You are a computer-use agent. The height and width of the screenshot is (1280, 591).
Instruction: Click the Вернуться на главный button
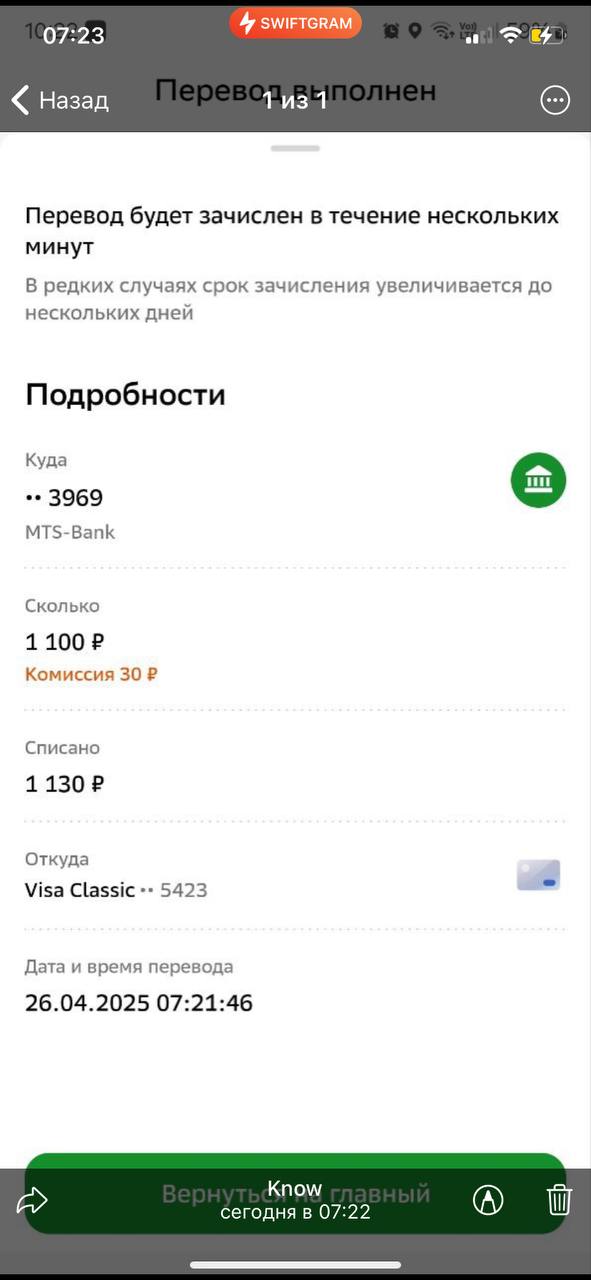point(295,1194)
